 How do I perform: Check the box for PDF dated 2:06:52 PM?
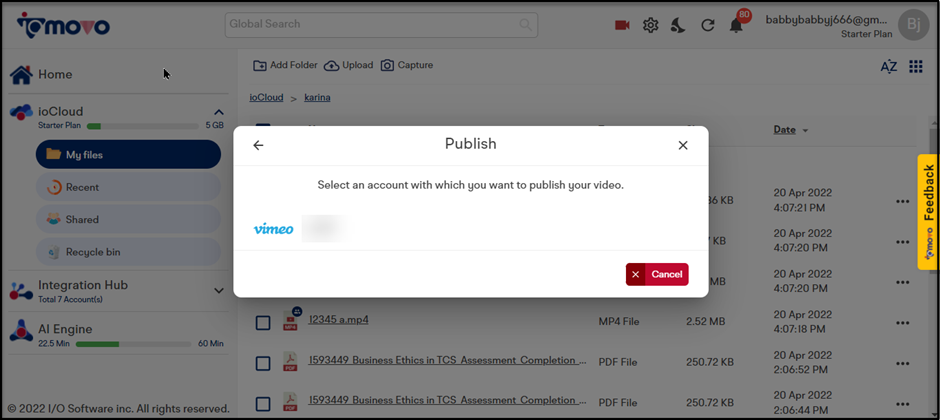263,363
